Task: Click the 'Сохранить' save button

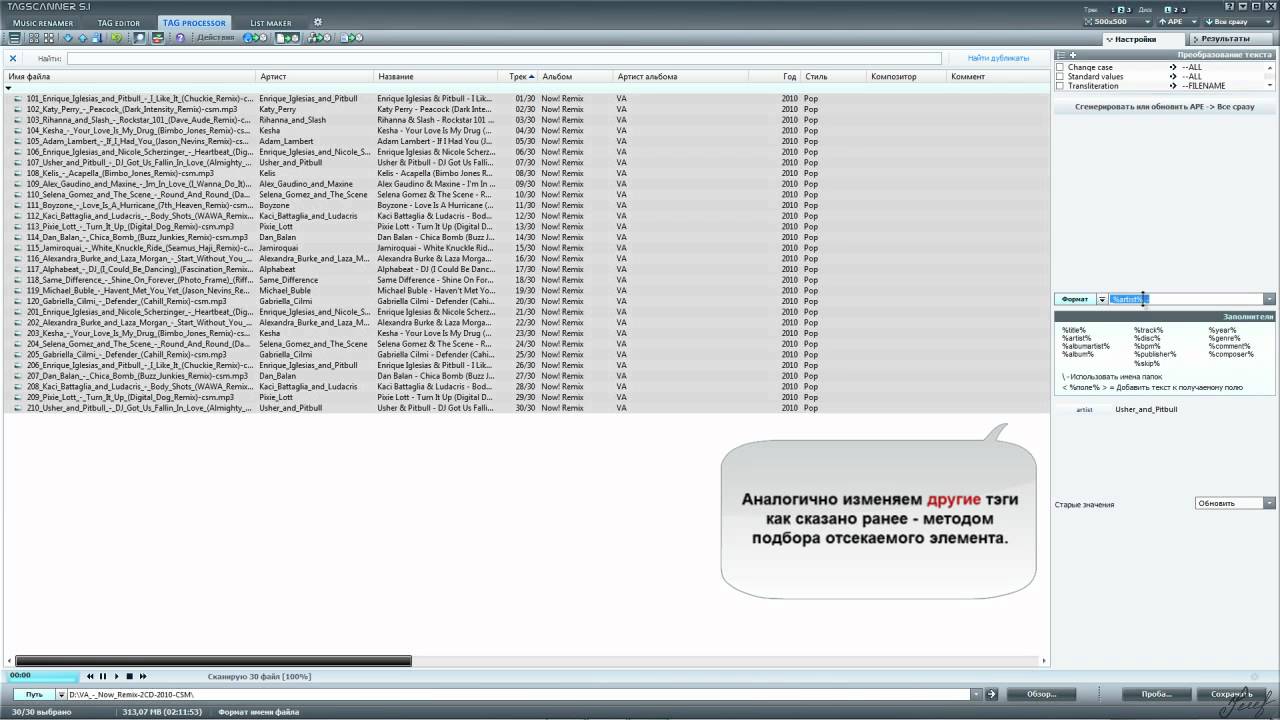Action: pos(1231,694)
